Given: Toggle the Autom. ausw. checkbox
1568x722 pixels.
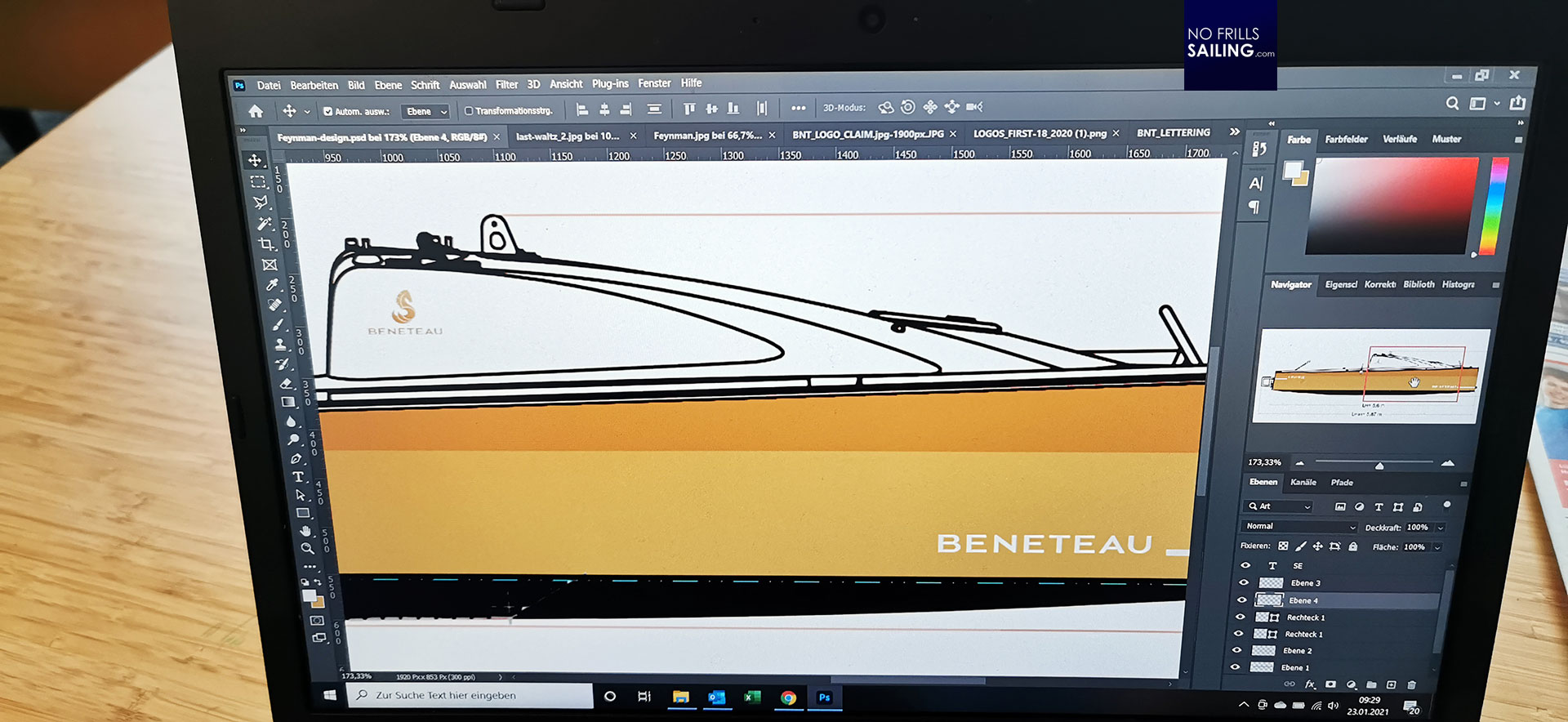Looking at the screenshot, I should [327, 111].
